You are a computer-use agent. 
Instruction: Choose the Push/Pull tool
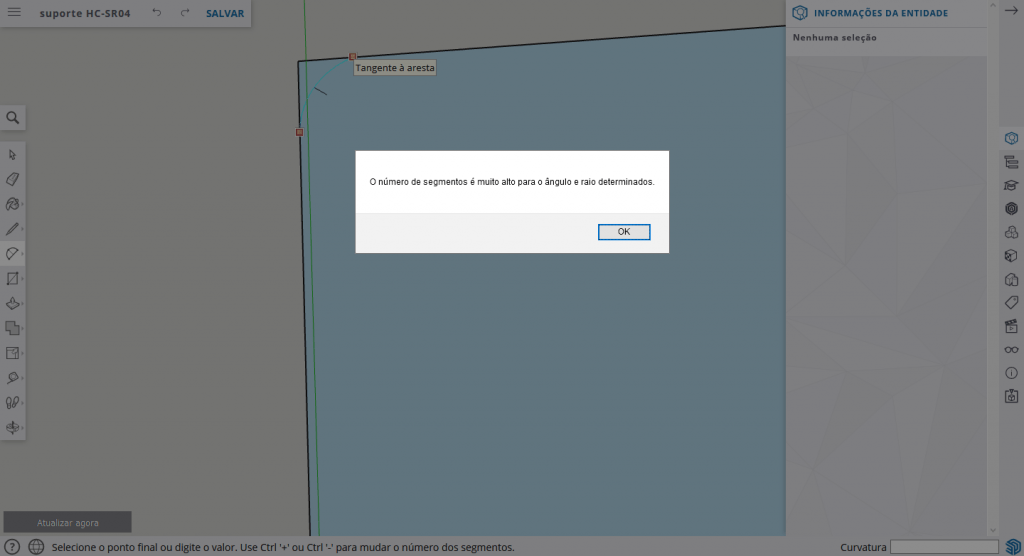pos(12,303)
